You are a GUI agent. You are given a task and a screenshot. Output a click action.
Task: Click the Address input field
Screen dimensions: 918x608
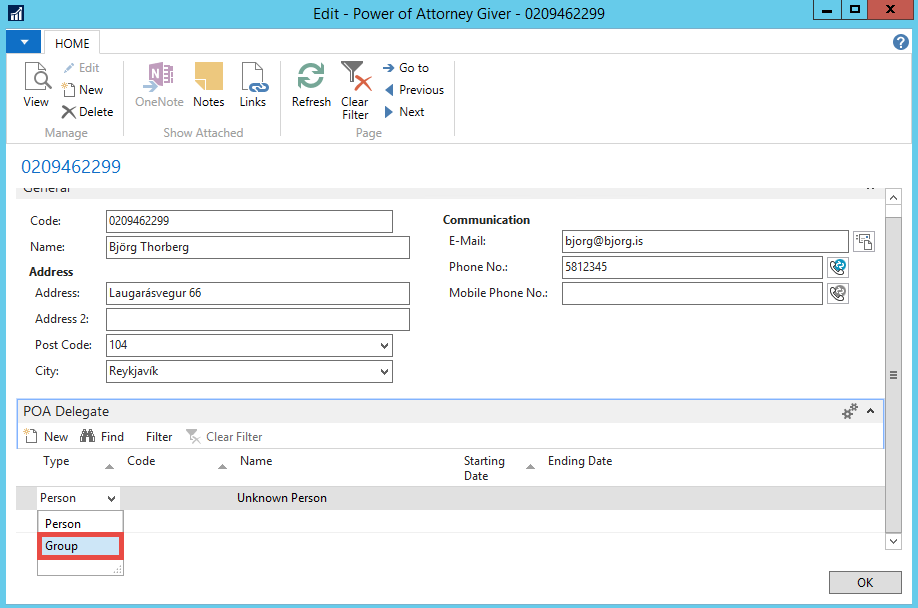257,293
